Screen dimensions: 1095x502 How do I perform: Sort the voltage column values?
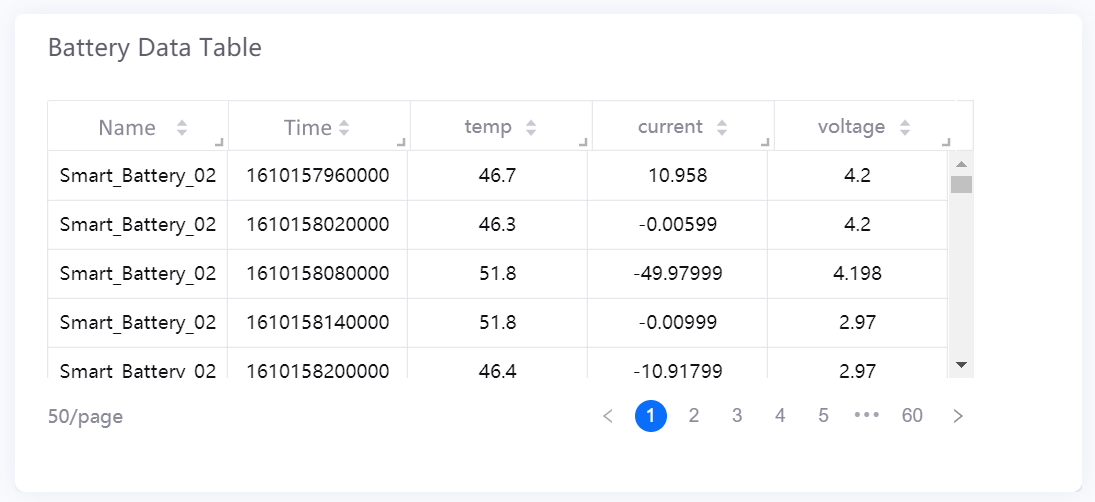tap(905, 128)
